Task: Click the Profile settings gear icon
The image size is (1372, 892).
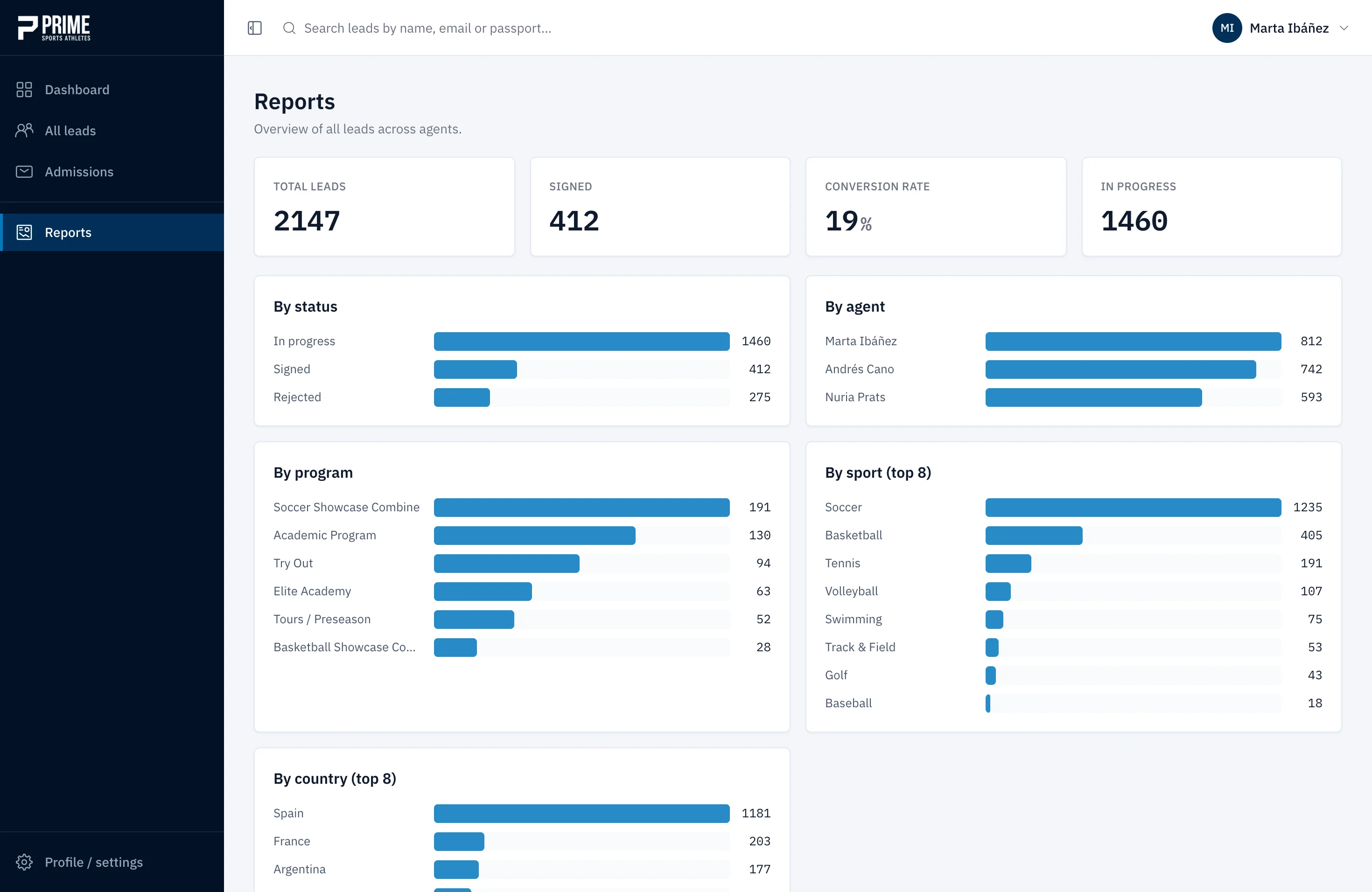Action: pos(24,862)
